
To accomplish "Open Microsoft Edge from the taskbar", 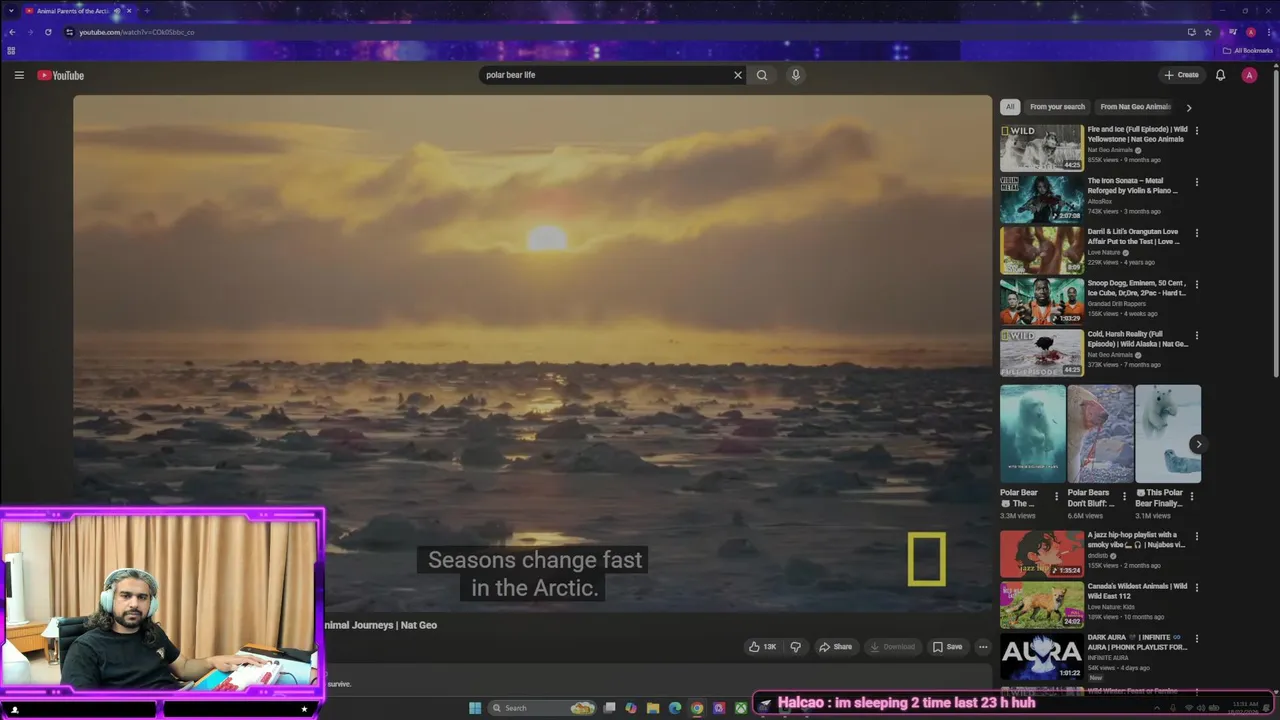I will click(x=675, y=708).
